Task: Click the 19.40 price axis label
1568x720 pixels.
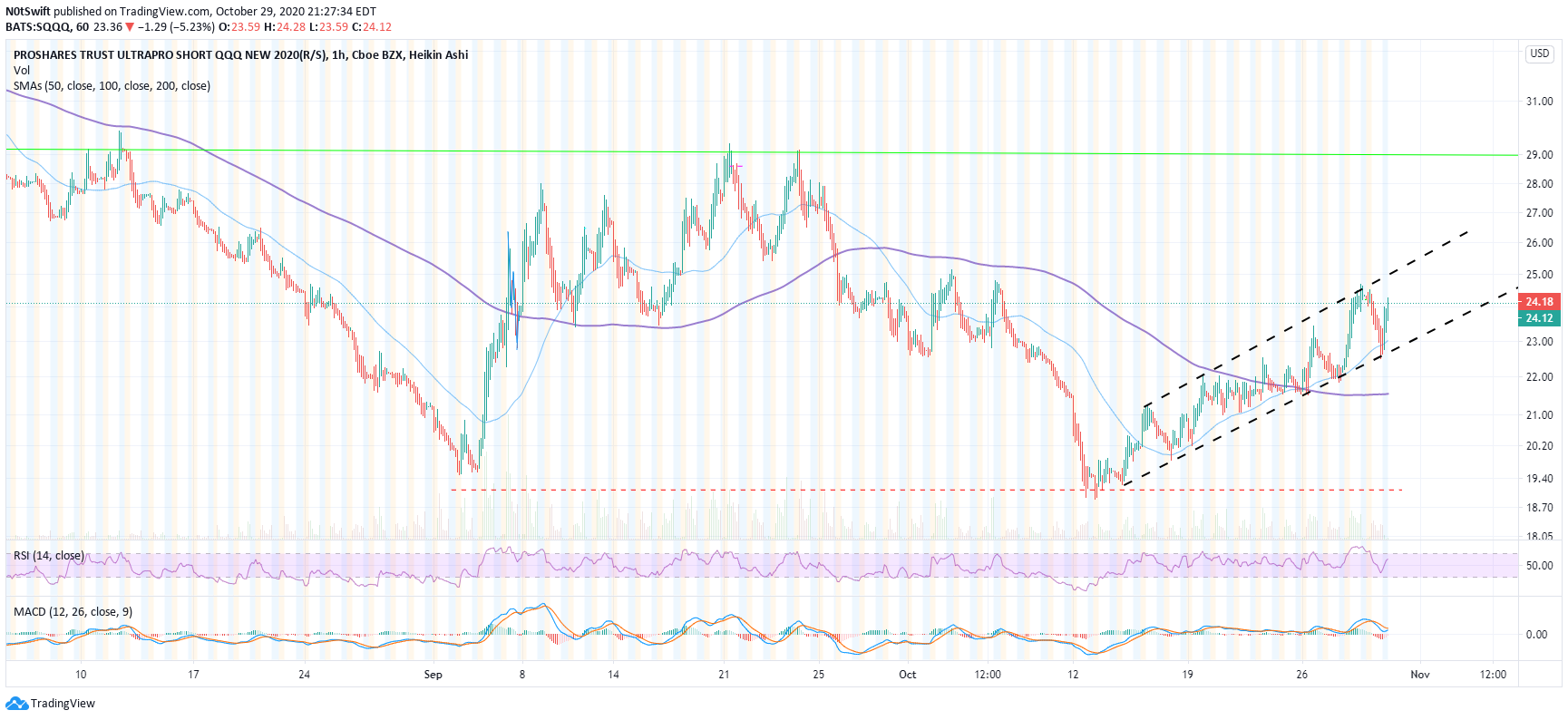Action: 1539,479
